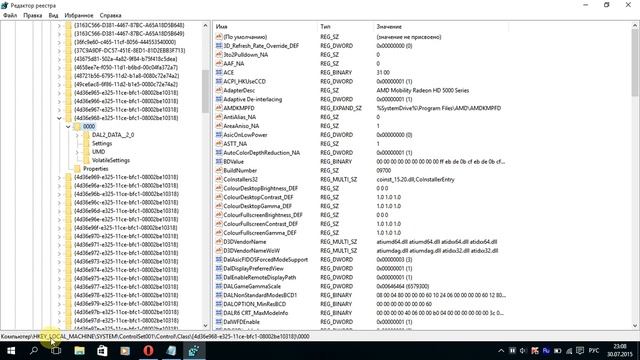Select the UMD folder

98,152
